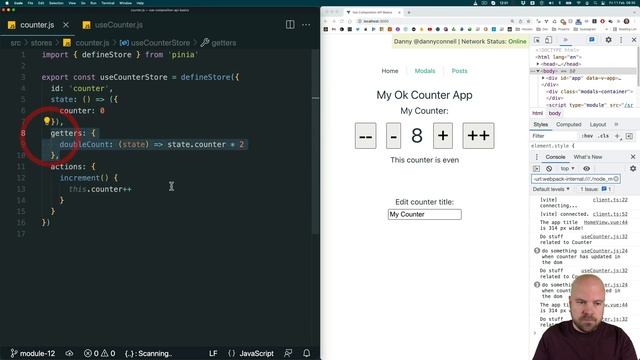Image resolution: width=640 pixels, height=360 pixels.
Task: Show the console sidebar
Action: 536,169
